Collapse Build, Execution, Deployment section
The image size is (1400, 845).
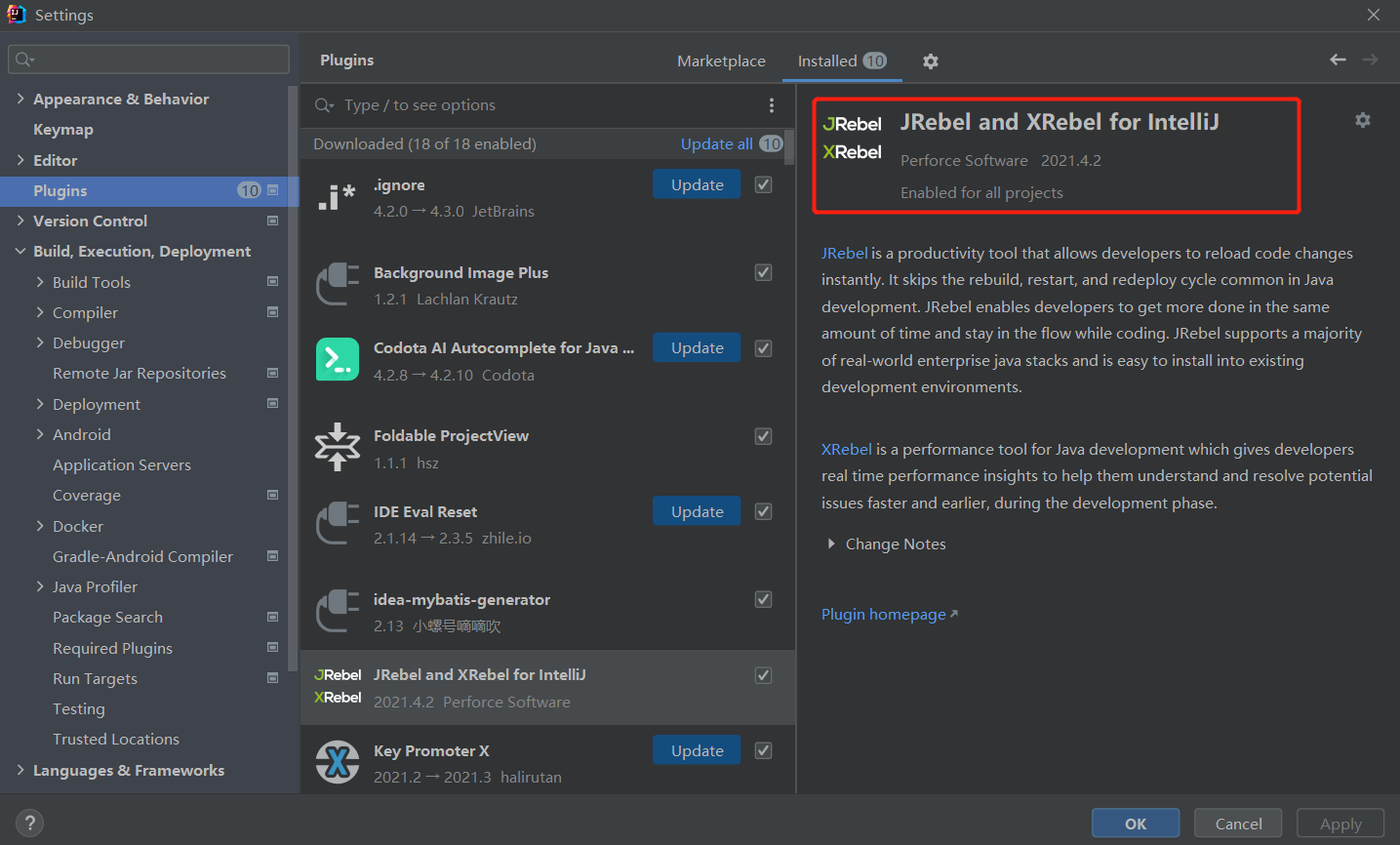[x=20, y=251]
